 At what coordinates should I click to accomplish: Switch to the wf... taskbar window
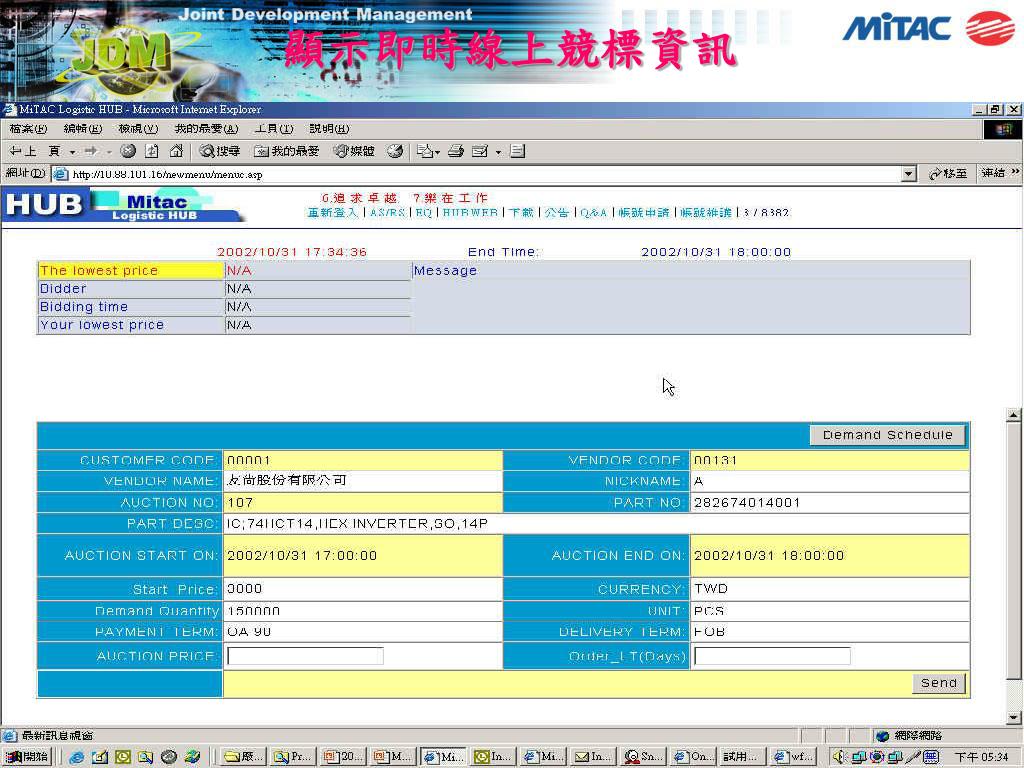[793, 756]
